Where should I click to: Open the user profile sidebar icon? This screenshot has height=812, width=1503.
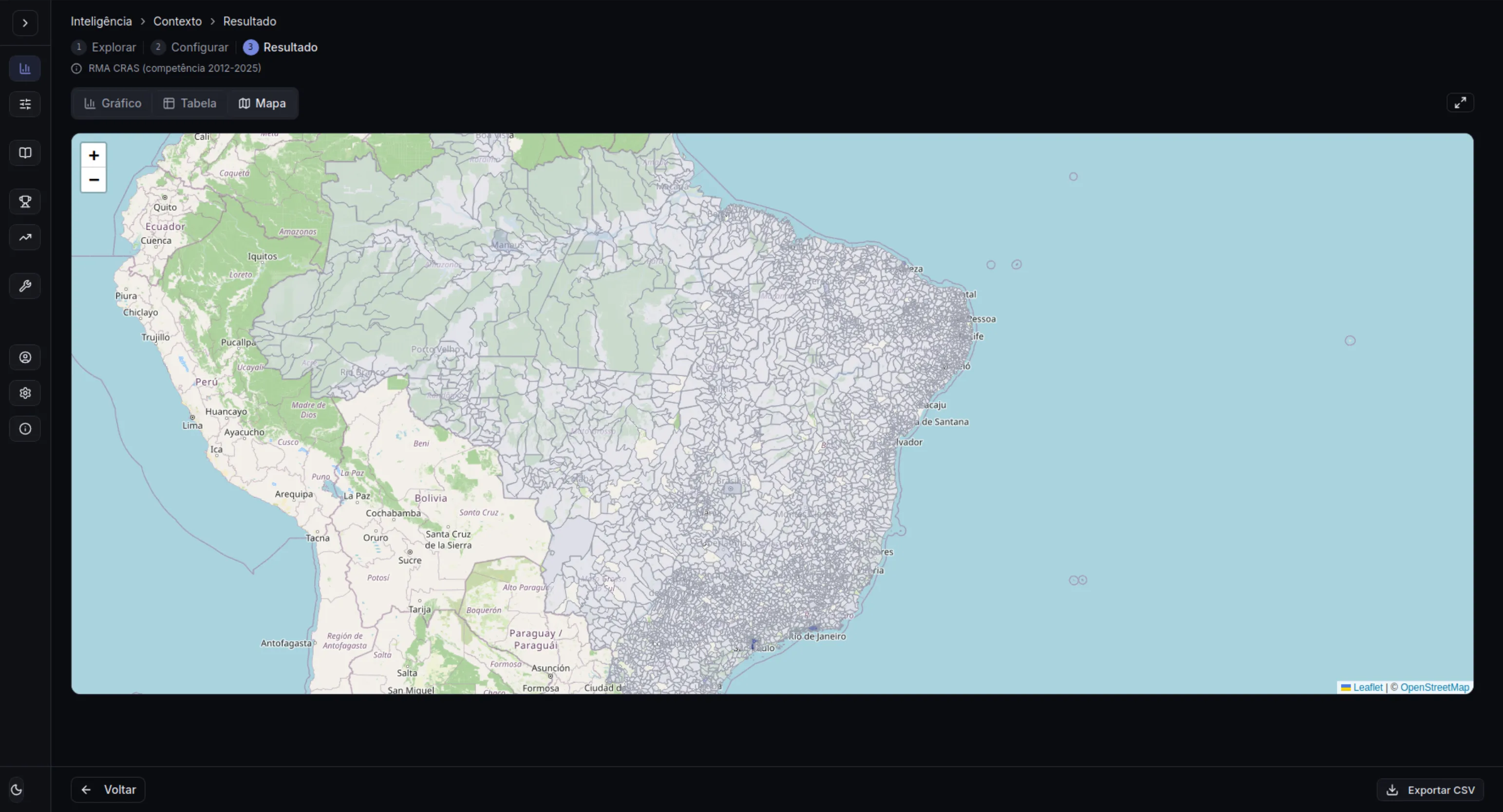[x=25, y=358]
